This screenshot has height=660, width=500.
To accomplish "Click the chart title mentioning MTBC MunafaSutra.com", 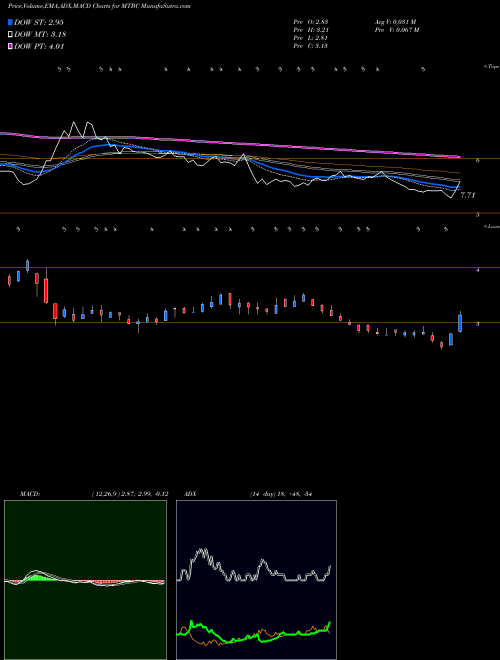I will point(99,7).
